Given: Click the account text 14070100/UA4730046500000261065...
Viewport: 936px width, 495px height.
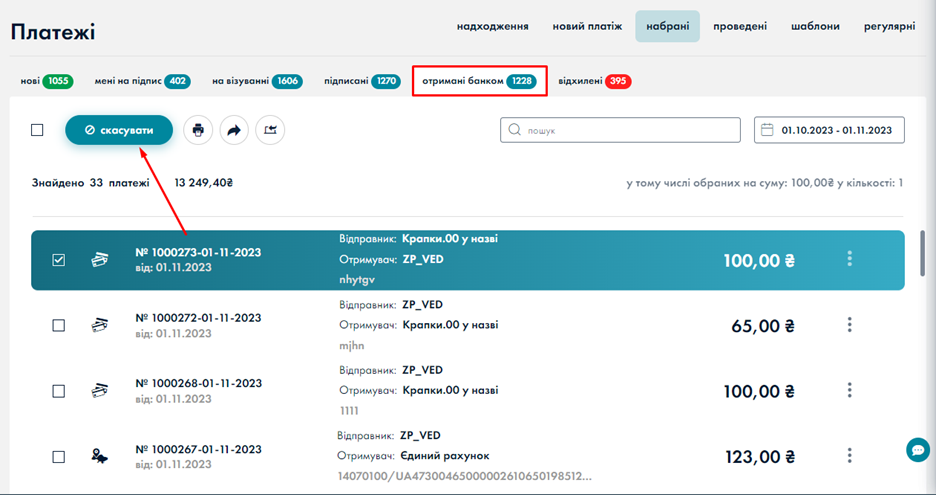Looking at the screenshot, I should pos(466,477).
